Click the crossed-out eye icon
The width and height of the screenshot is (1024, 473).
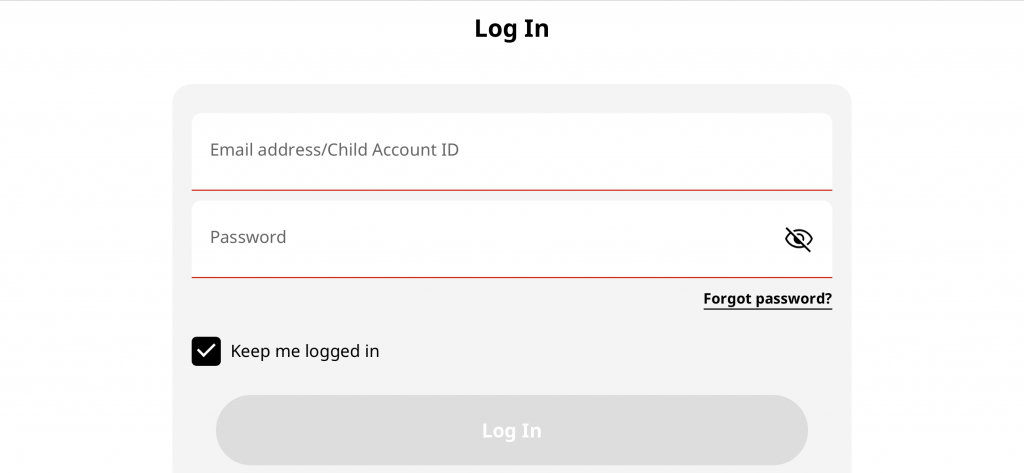798,239
